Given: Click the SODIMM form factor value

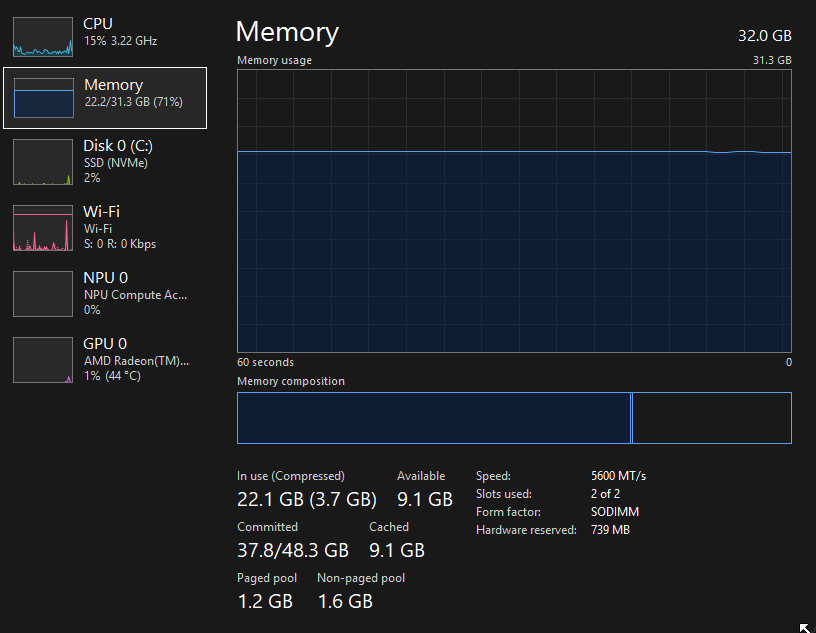Looking at the screenshot, I should click(615, 512).
